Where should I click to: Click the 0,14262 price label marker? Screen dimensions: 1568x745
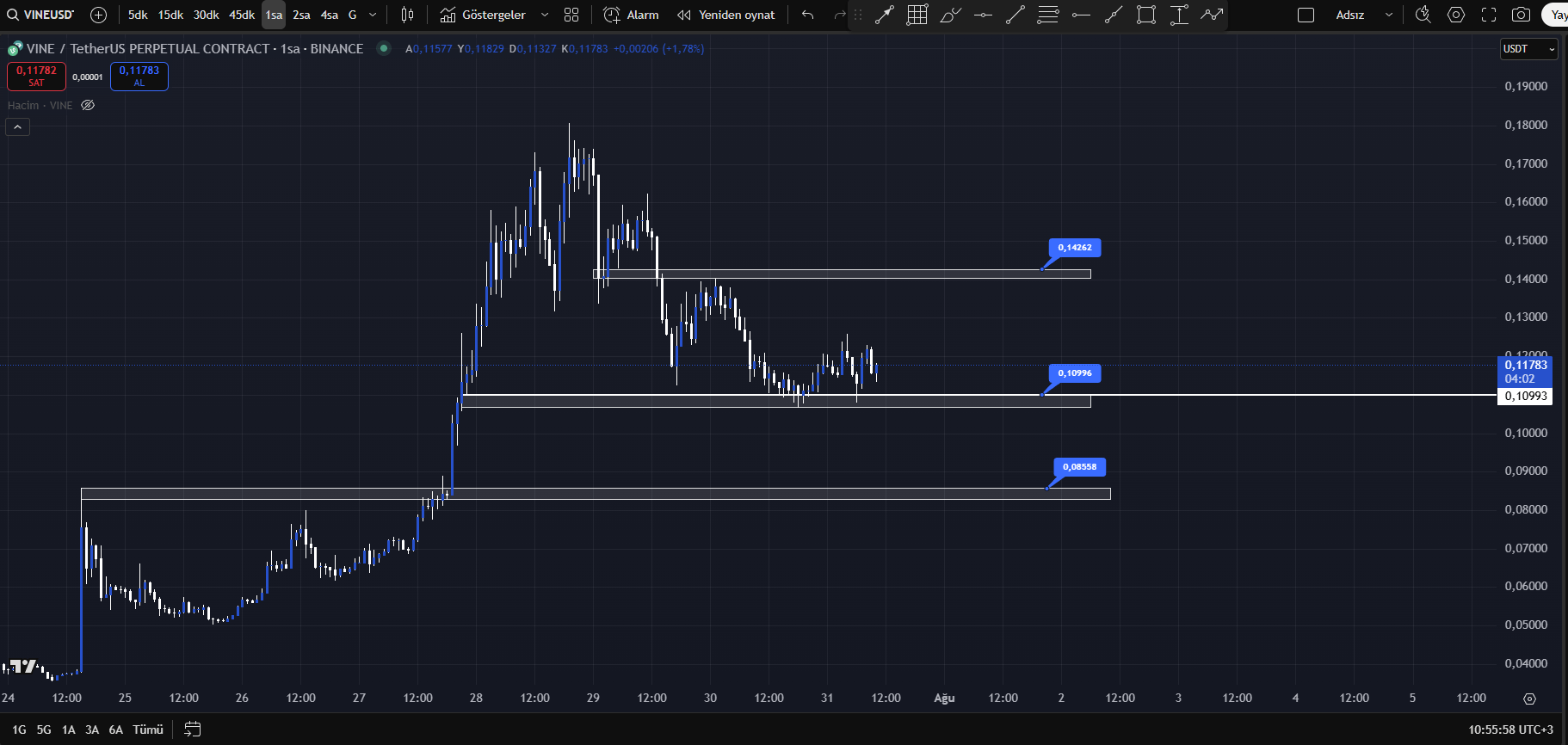1074,248
